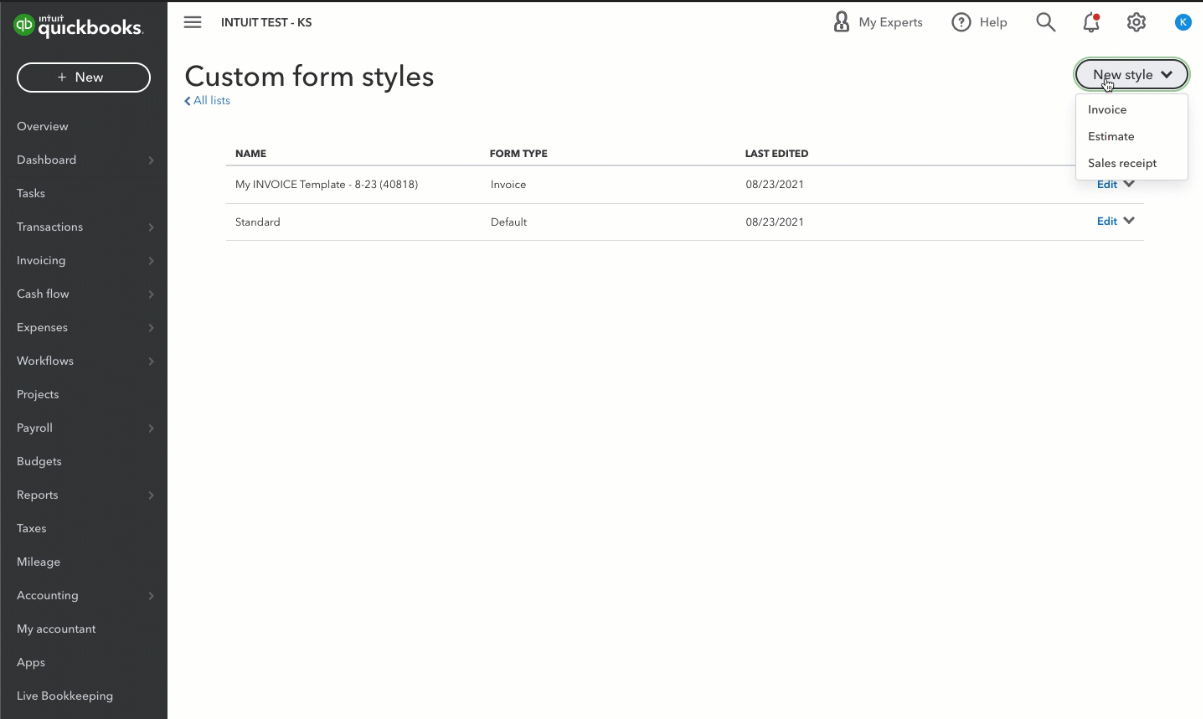
Task: Open Overview in the sidebar
Action: 43,126
